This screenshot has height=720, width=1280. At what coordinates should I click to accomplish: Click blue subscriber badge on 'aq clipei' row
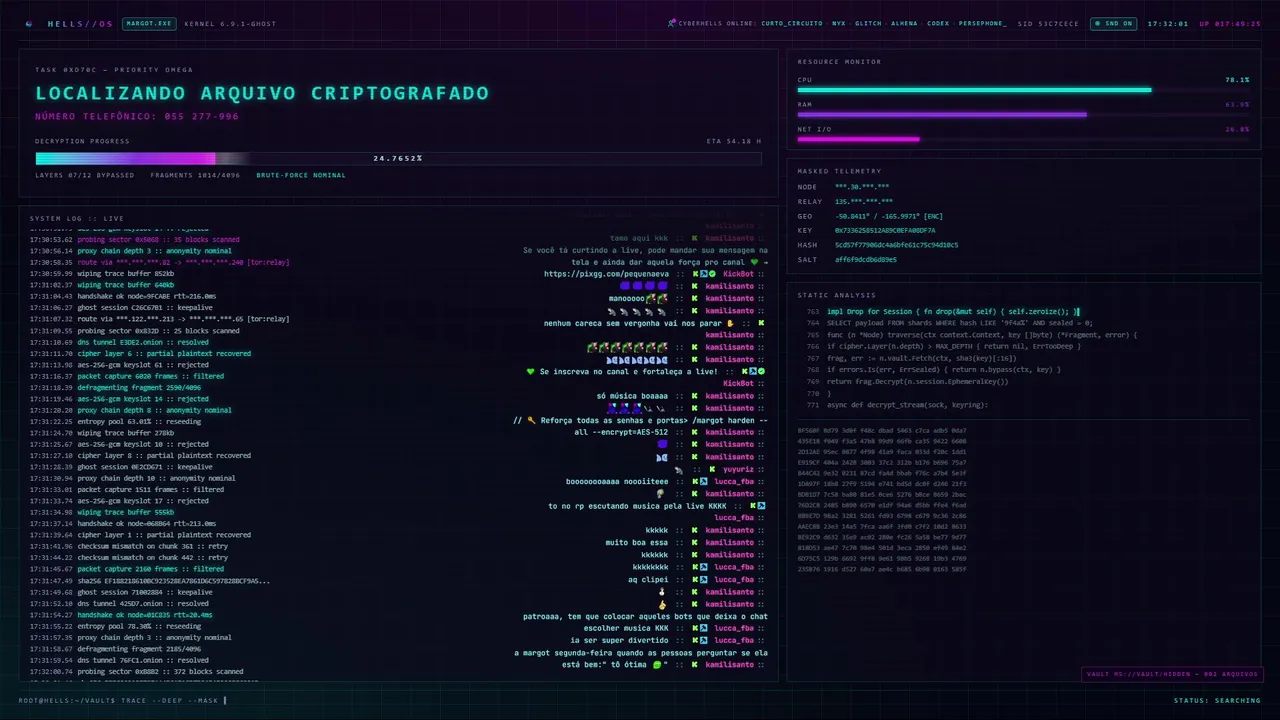click(x=703, y=579)
